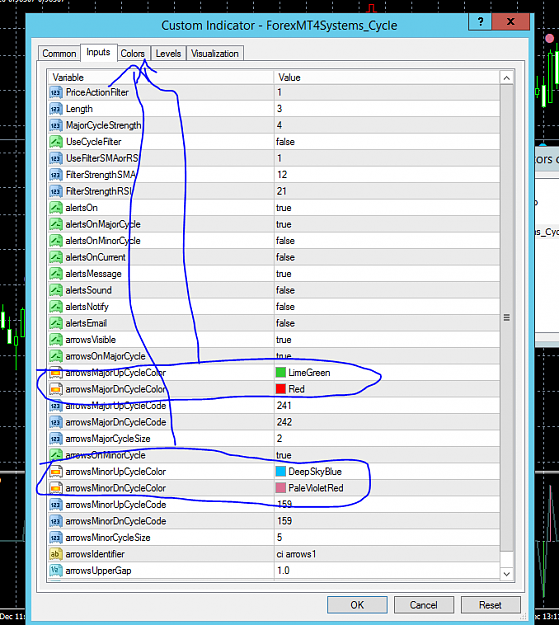The image size is (559, 625).
Task: Select the alertsOn true value cell
Action: point(387,208)
